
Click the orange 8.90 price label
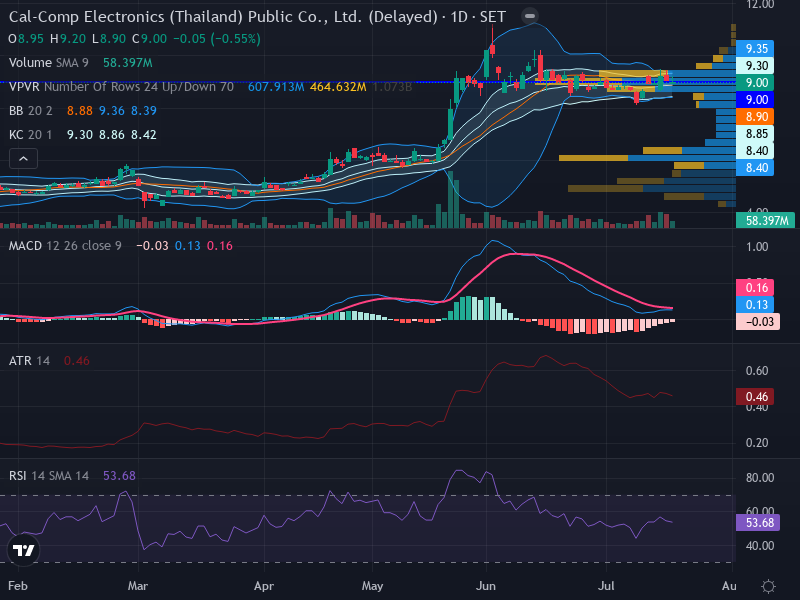[x=755, y=116]
